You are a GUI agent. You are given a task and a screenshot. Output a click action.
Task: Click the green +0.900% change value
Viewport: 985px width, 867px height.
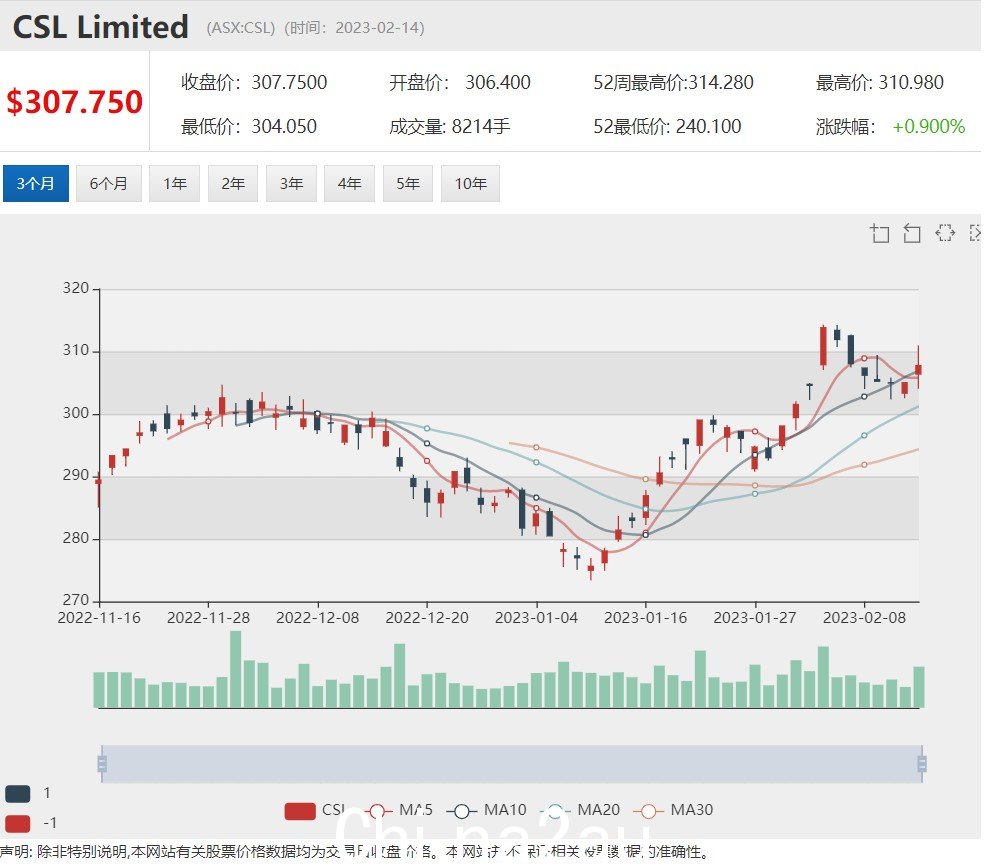pyautogui.click(x=928, y=127)
